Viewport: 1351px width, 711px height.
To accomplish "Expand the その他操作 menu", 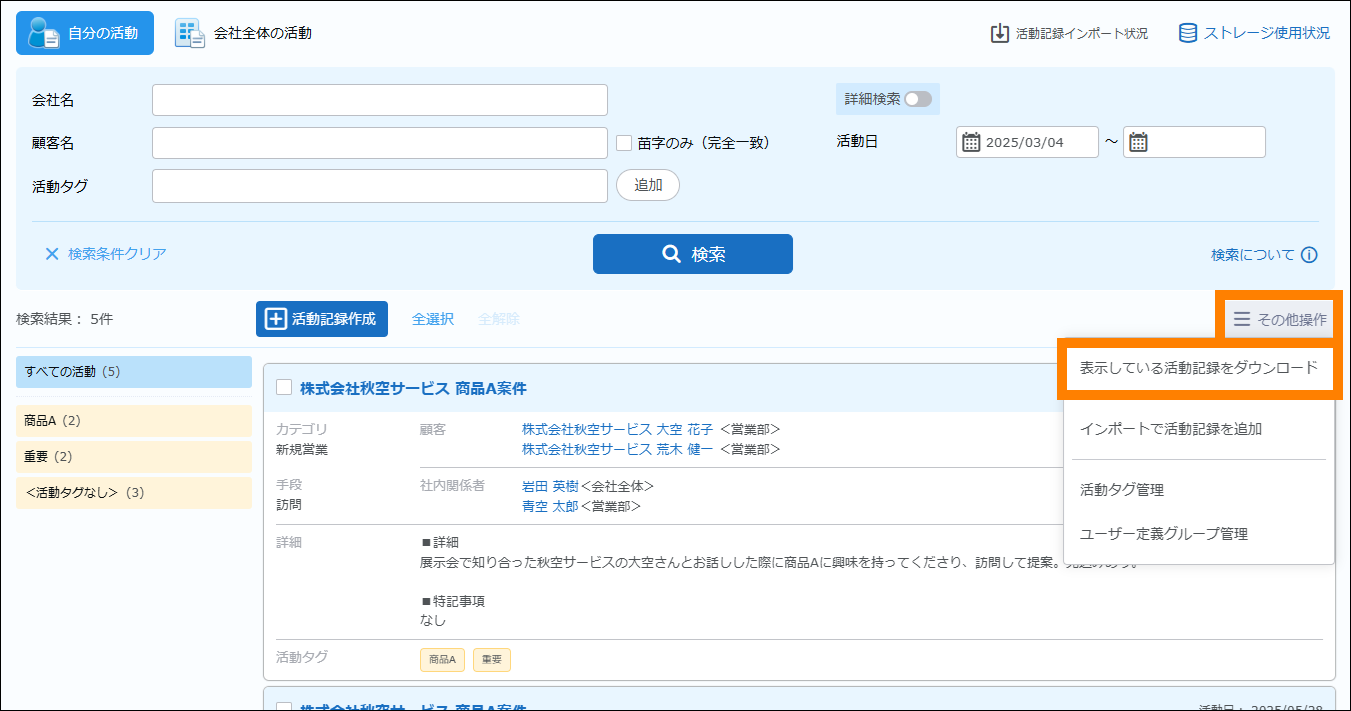I will pos(1279,319).
